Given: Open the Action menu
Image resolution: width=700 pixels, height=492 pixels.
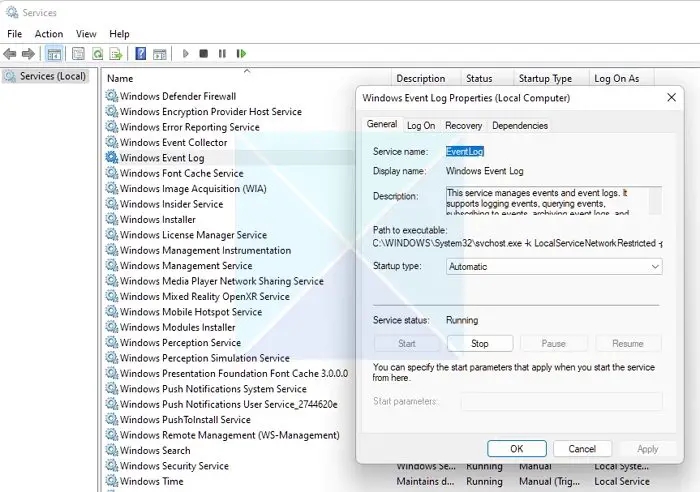Looking at the screenshot, I should 49,34.
